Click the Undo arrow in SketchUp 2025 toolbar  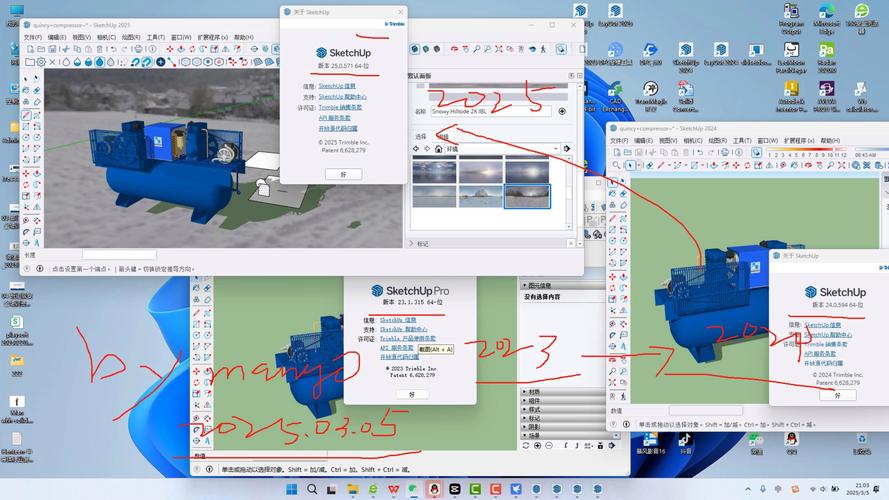pos(113,49)
